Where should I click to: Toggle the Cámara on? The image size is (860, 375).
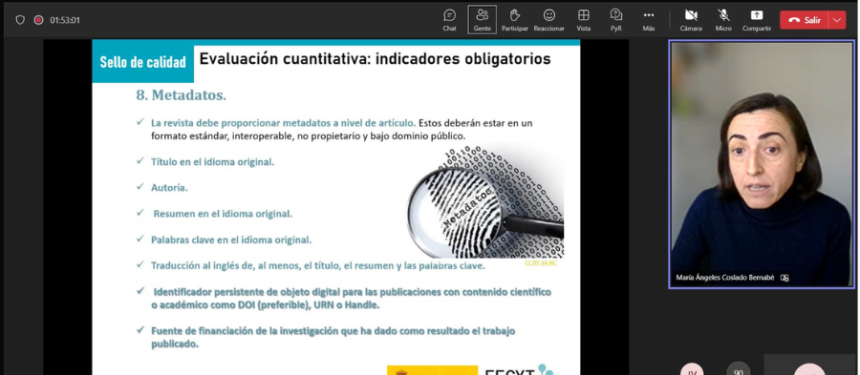pyautogui.click(x=691, y=20)
